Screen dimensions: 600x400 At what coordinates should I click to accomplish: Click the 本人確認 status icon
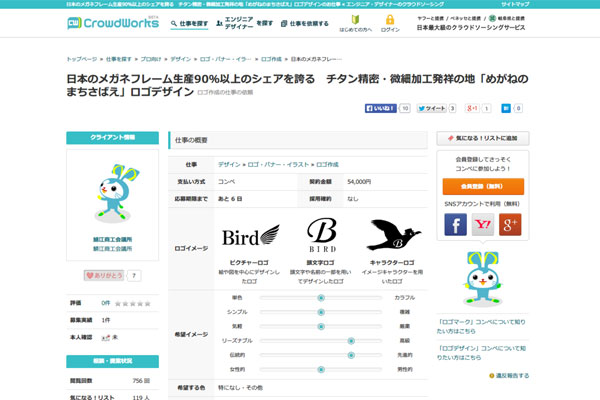pos(106,338)
